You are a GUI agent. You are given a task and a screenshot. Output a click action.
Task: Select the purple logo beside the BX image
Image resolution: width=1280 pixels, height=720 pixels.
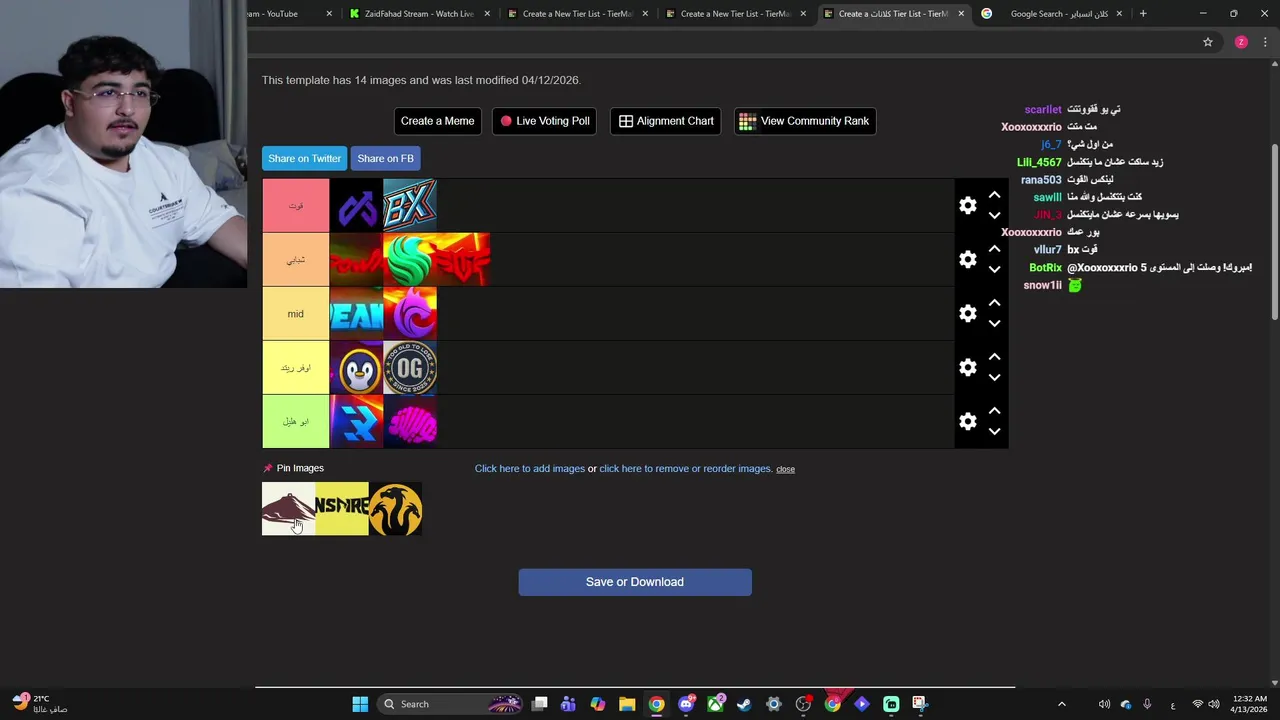(356, 205)
